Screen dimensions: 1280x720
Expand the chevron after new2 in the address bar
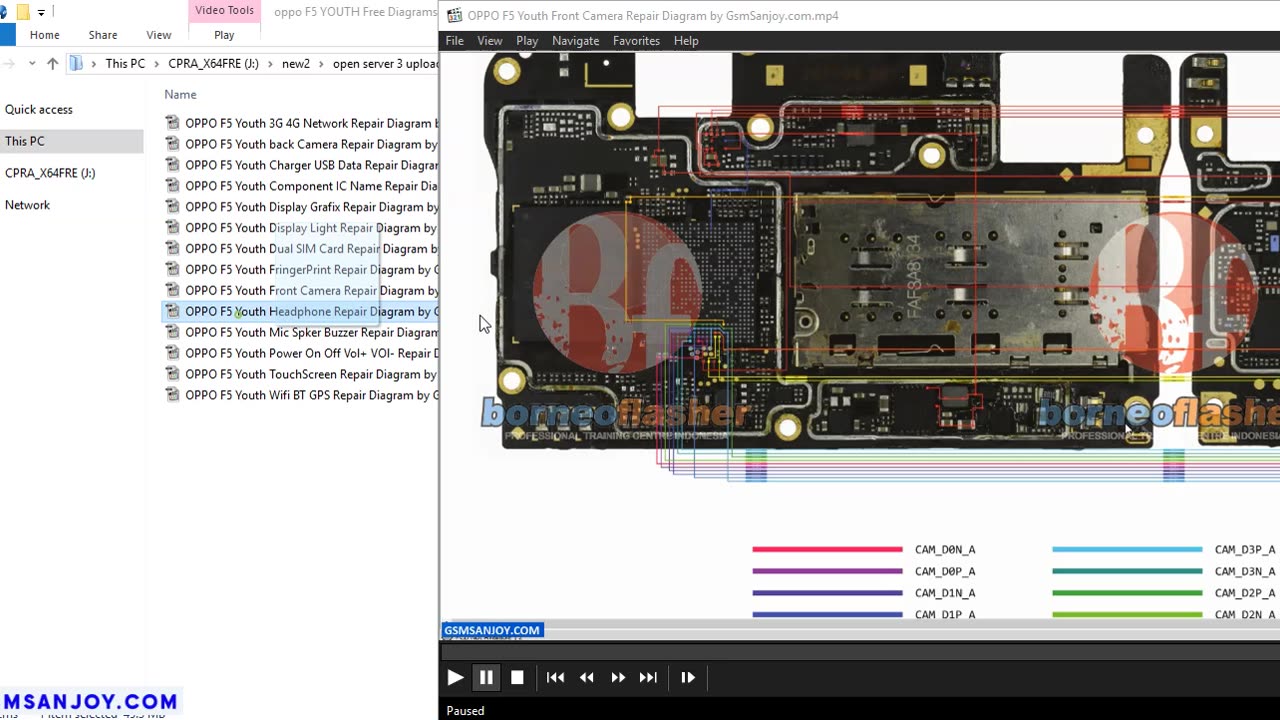pos(322,63)
